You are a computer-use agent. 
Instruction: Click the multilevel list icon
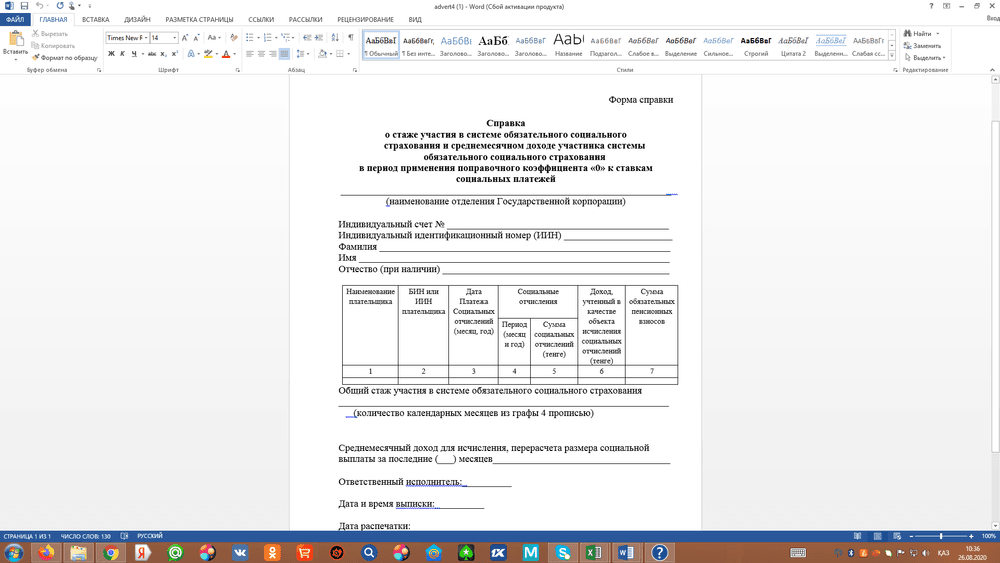tap(285, 38)
